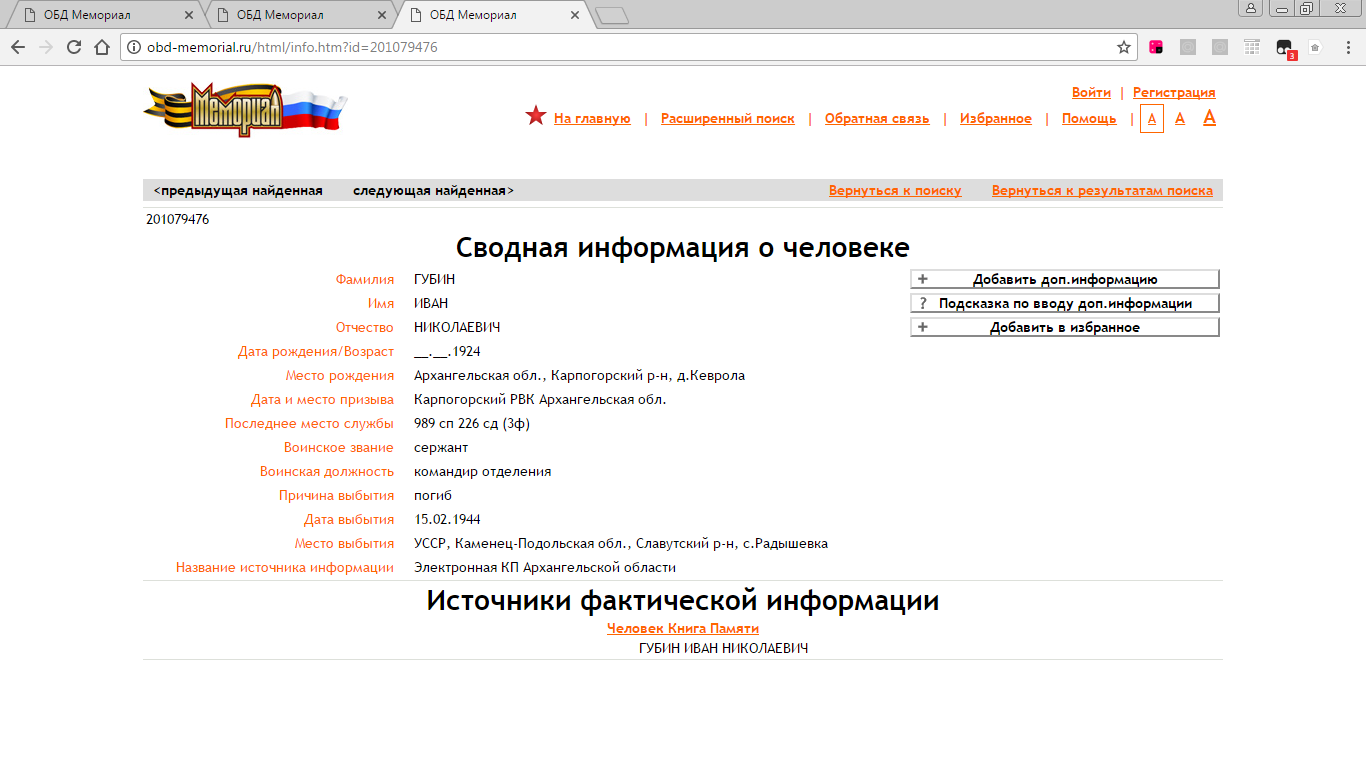Viewport: 1366px width, 768px height.
Task: Open the Войти login link
Action: pyautogui.click(x=1091, y=92)
